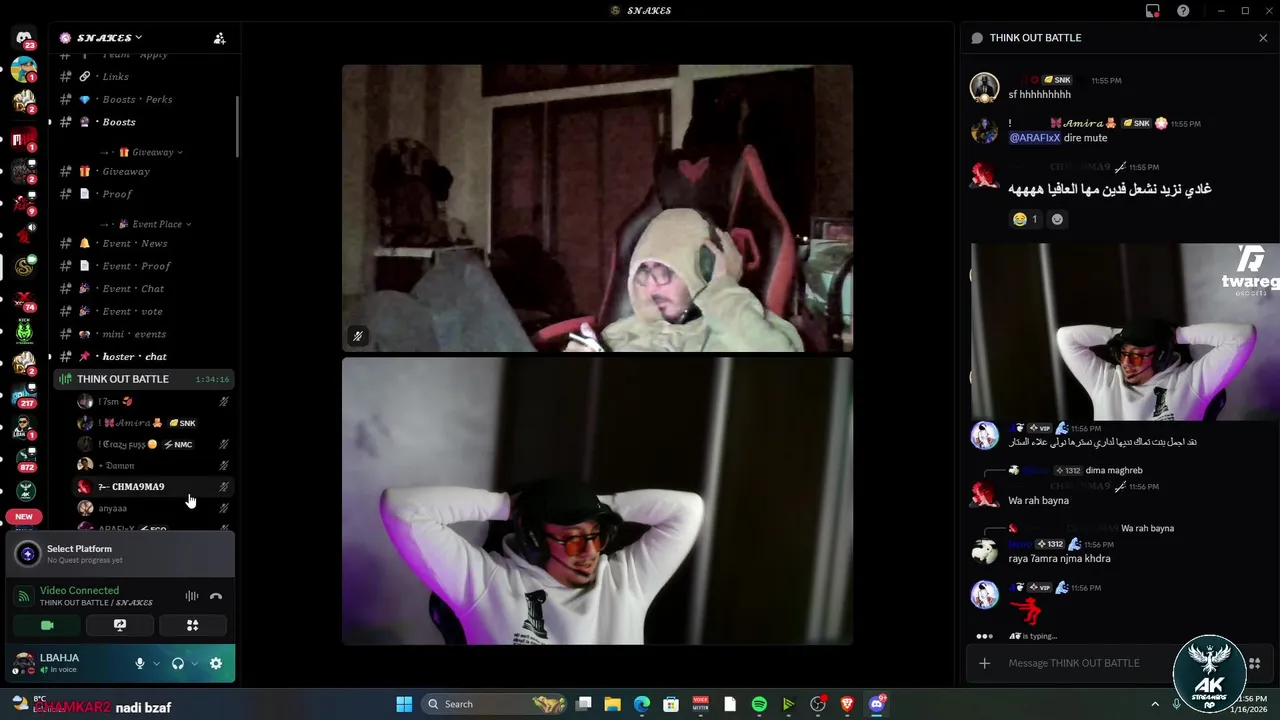Viewport: 1280px width, 720px height.
Task: Open server icon with 217 badge
Action: point(25,396)
